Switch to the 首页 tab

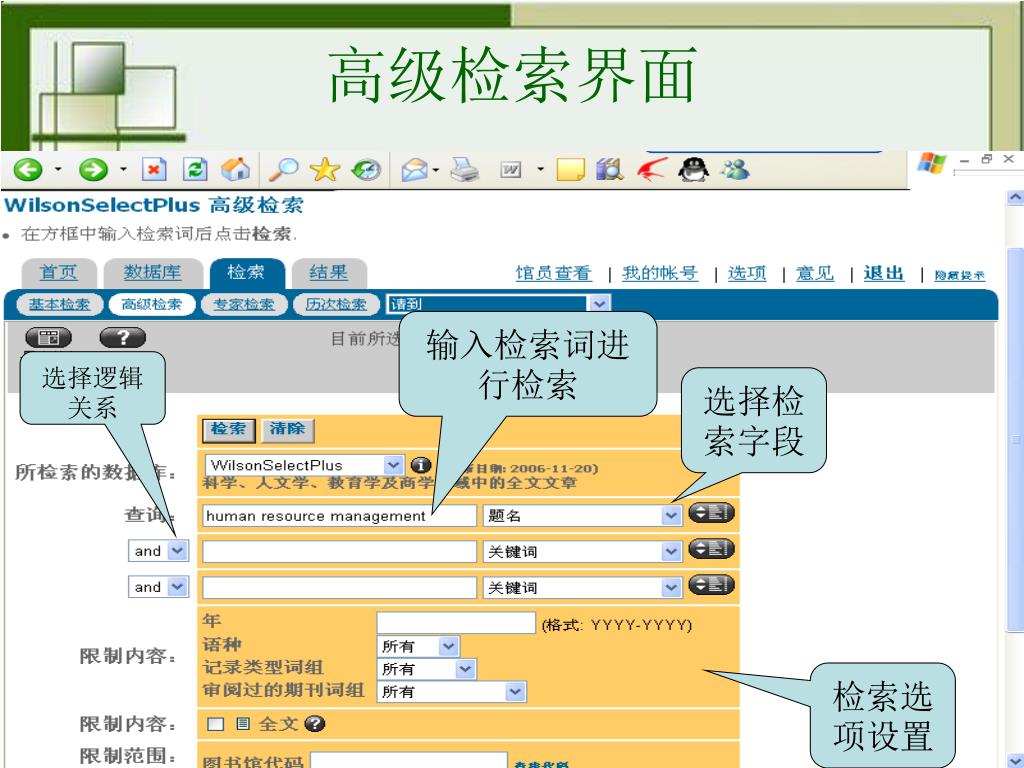tap(59, 273)
